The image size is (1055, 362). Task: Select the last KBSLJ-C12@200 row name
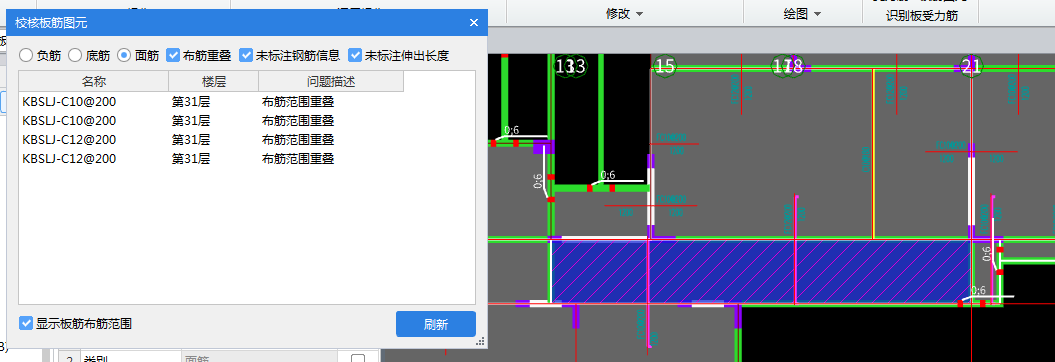coord(69,159)
